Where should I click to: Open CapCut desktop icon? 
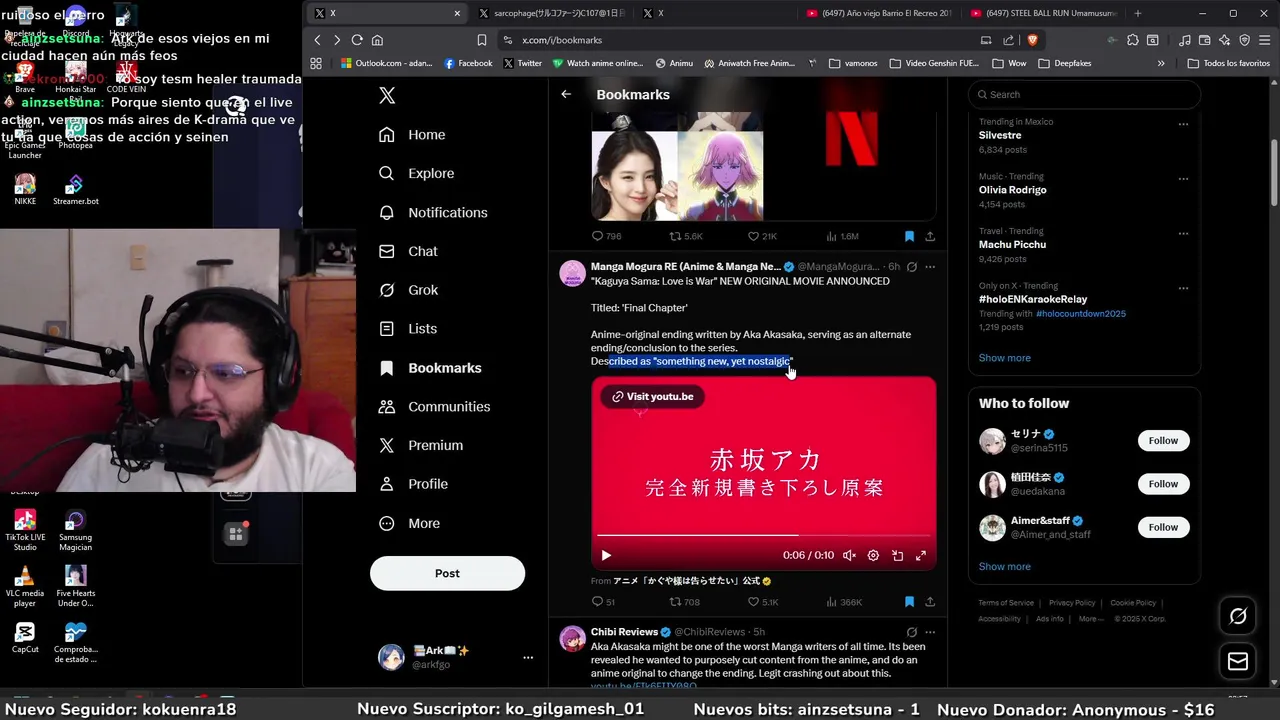click(x=25, y=637)
